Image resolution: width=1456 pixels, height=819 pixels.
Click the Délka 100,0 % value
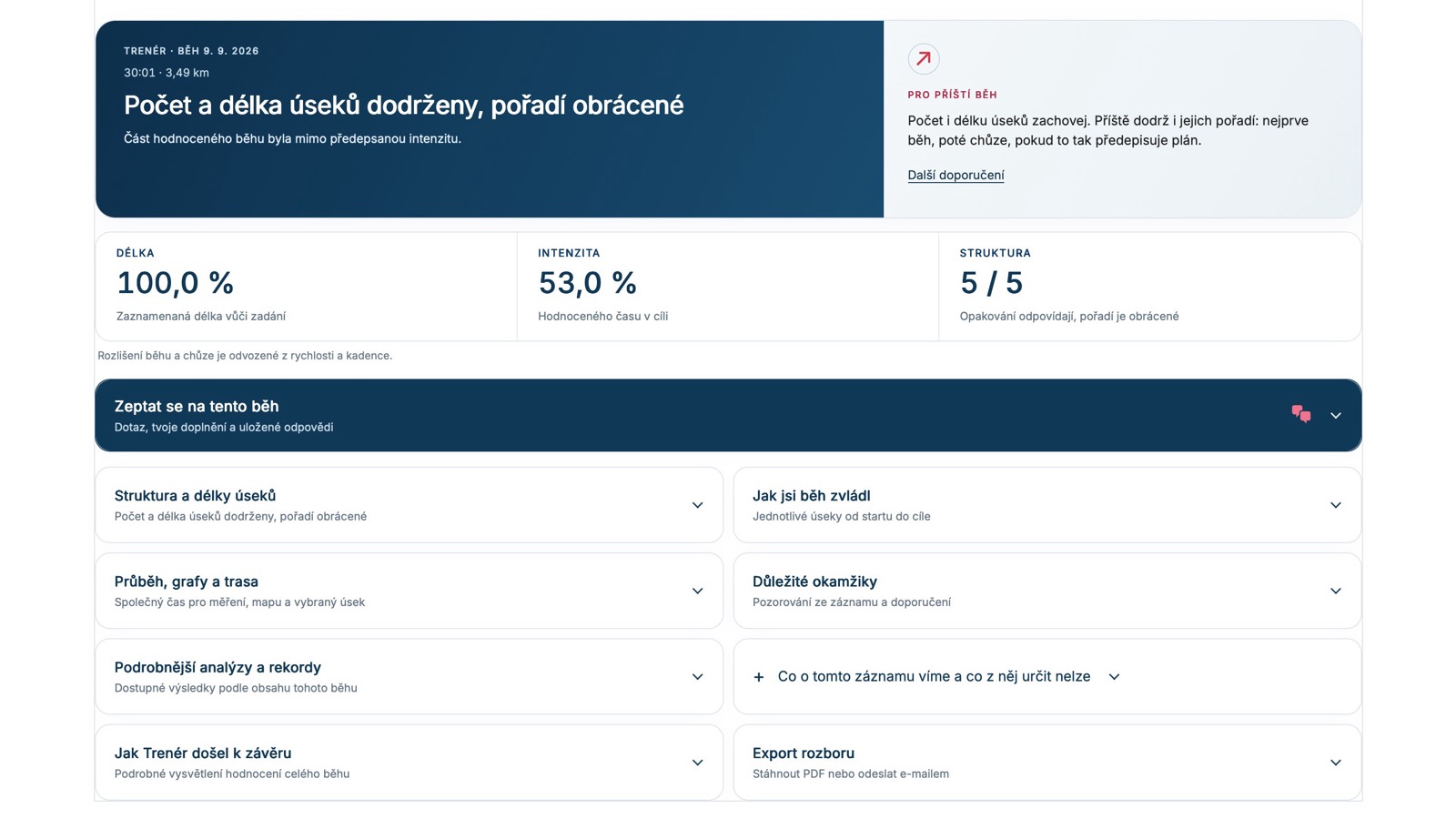click(175, 283)
